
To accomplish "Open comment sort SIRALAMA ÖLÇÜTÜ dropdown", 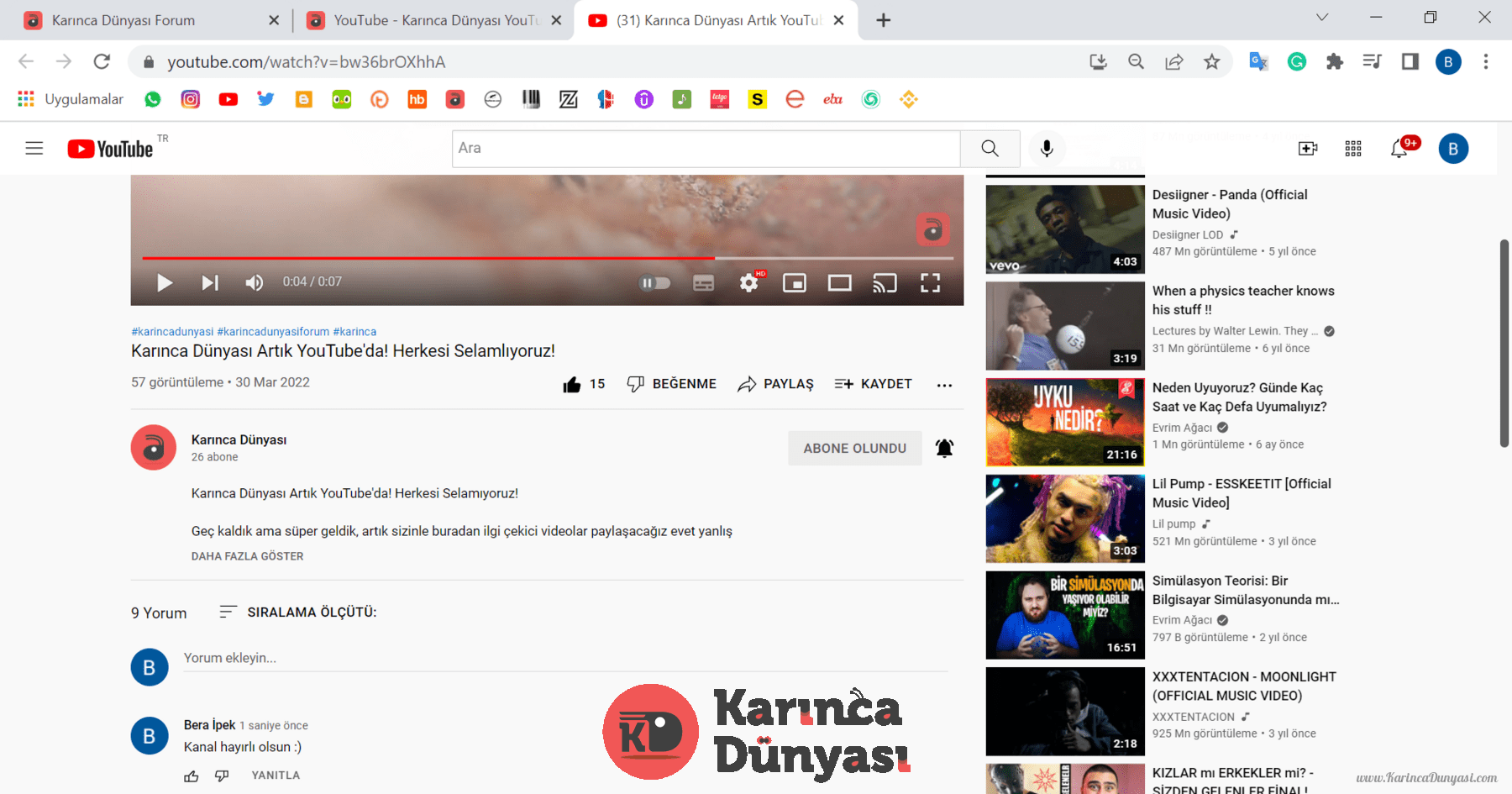I will (x=298, y=613).
